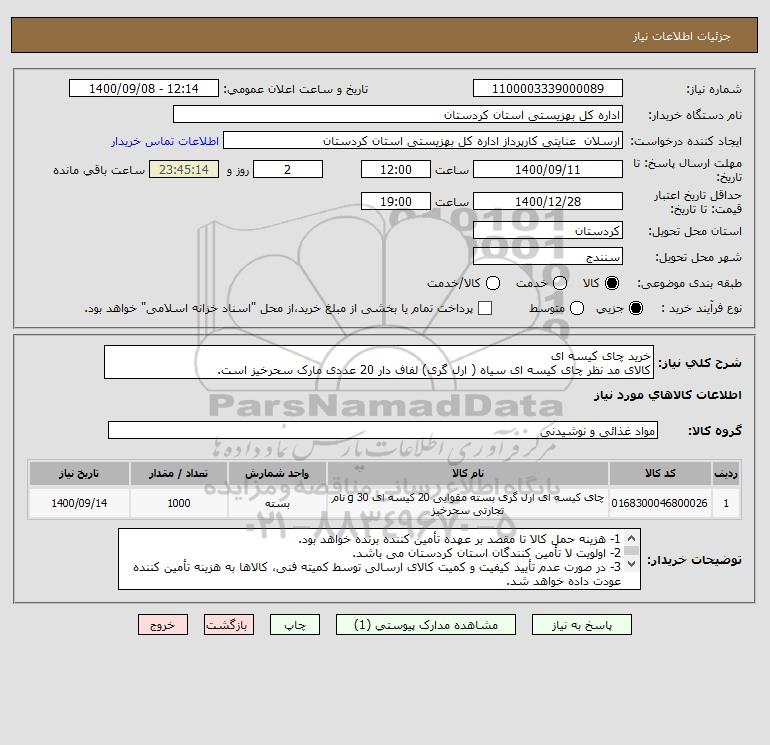Select the متوسط purchase type radio
This screenshot has height=745, width=770.
pyautogui.click(x=577, y=308)
